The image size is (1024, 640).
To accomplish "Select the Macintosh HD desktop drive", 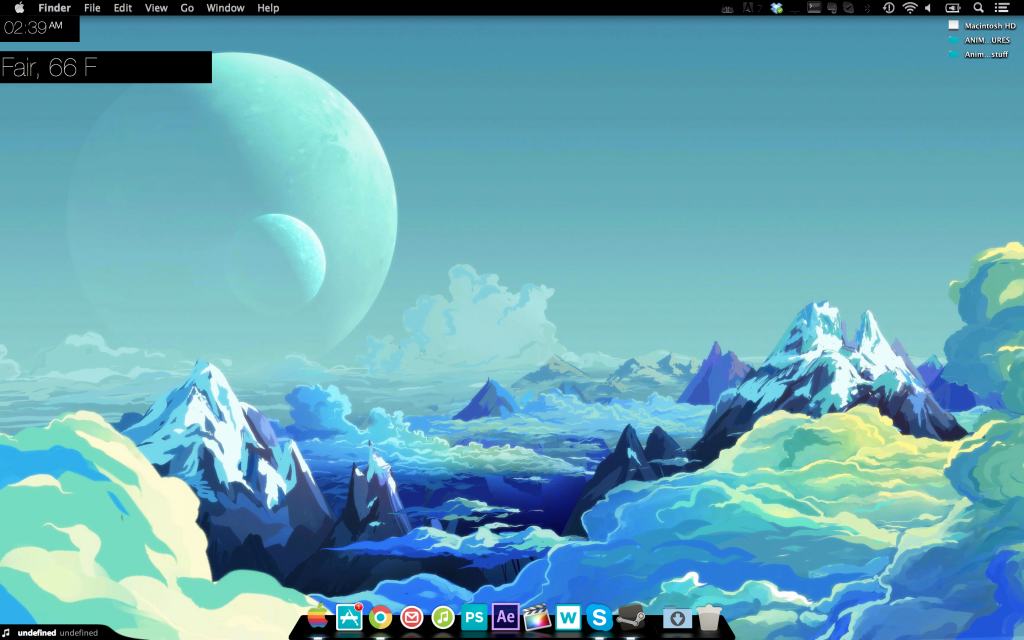I will [983, 25].
